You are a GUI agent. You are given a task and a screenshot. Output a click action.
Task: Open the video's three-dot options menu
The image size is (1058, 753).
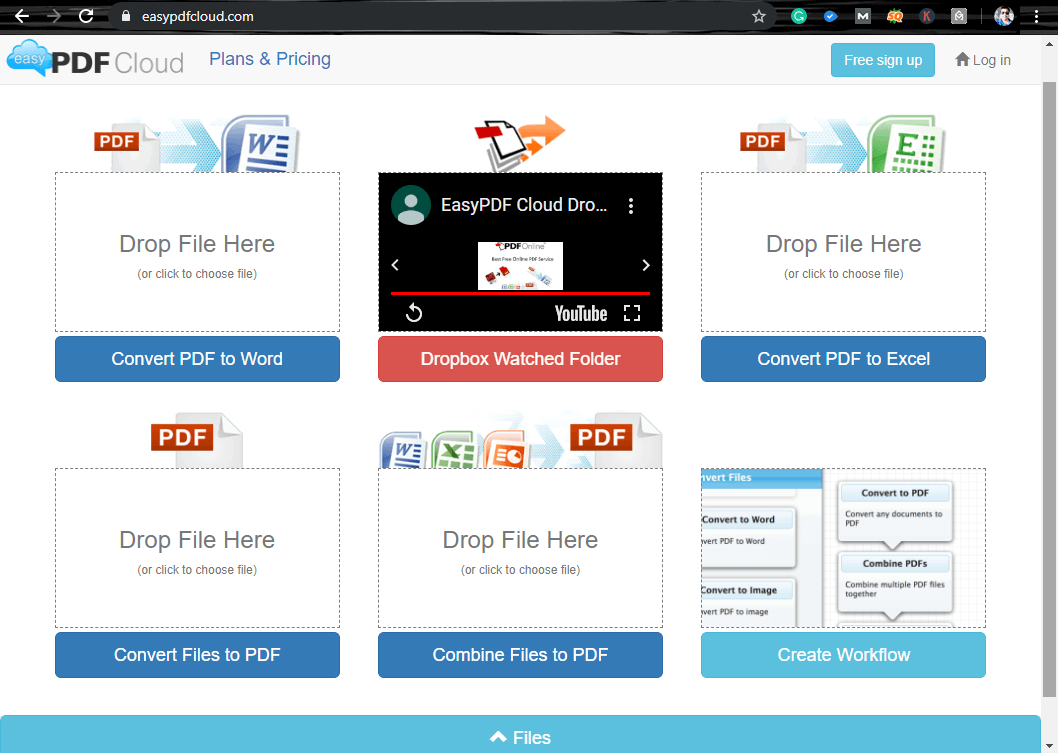(631, 204)
